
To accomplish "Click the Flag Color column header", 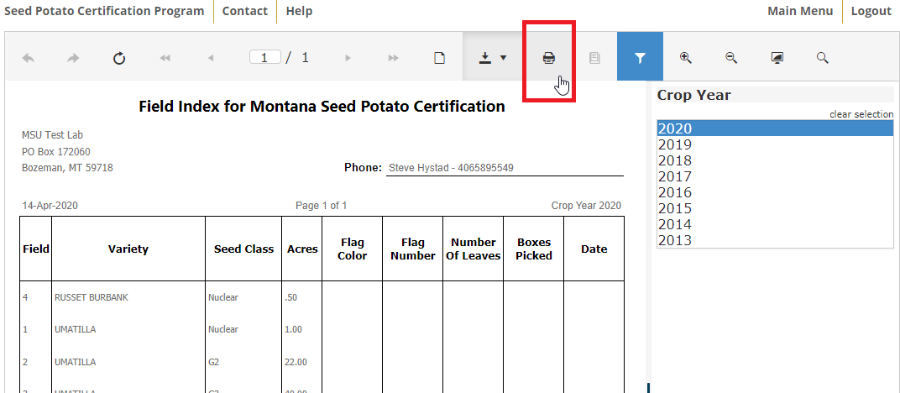I will pyautogui.click(x=352, y=249).
